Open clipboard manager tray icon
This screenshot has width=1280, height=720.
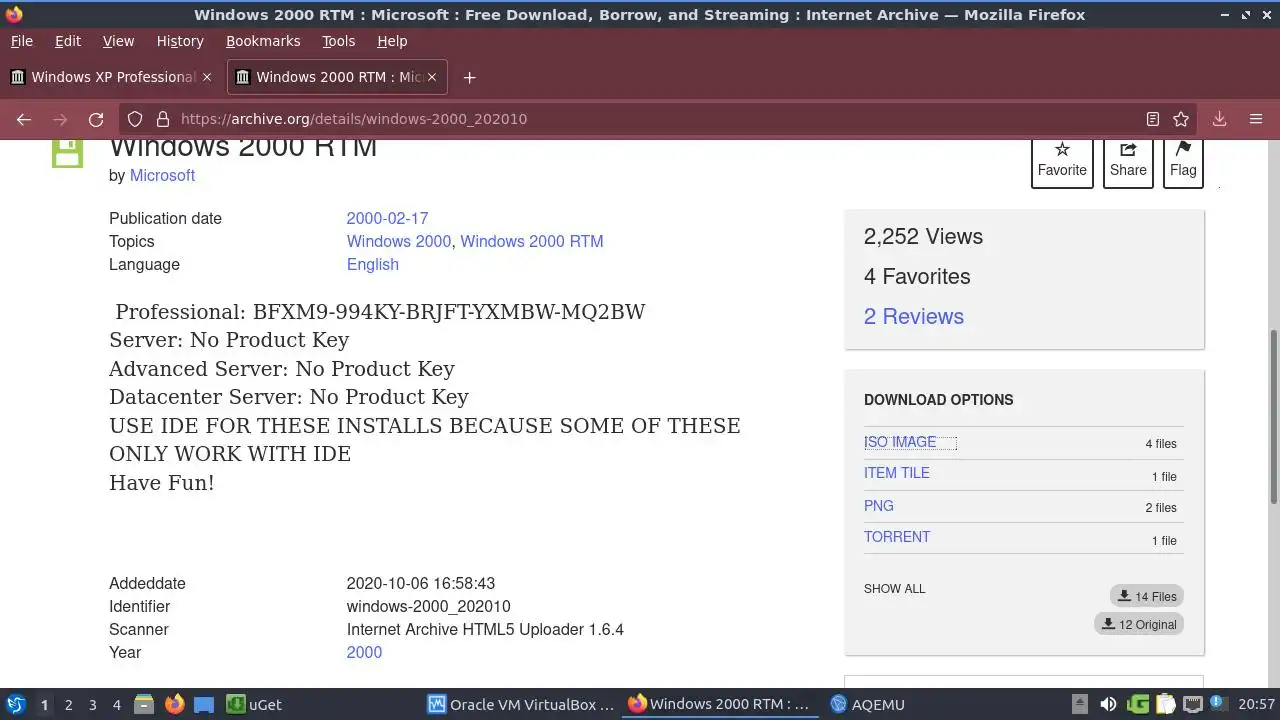[x=1166, y=705]
